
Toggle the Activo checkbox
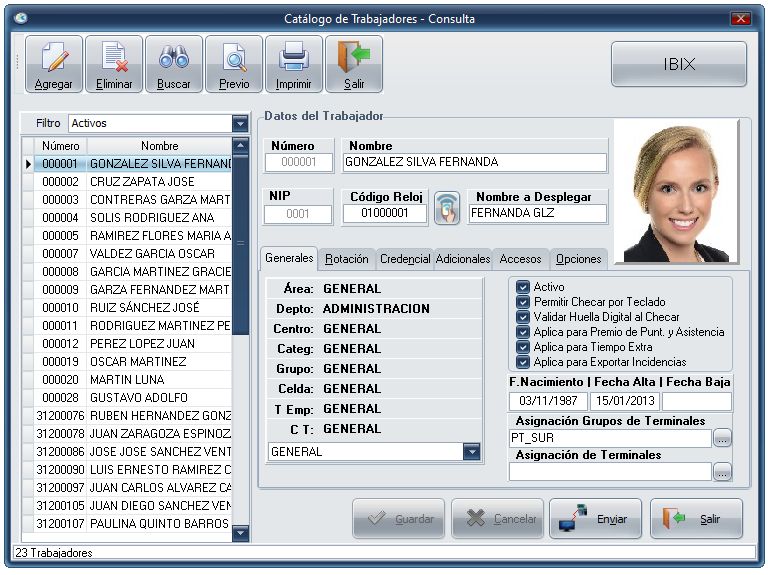523,287
